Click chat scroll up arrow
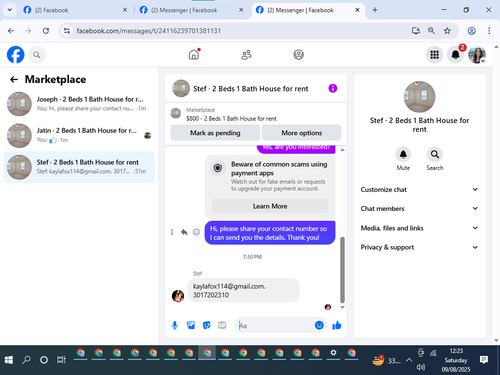 click(342, 150)
